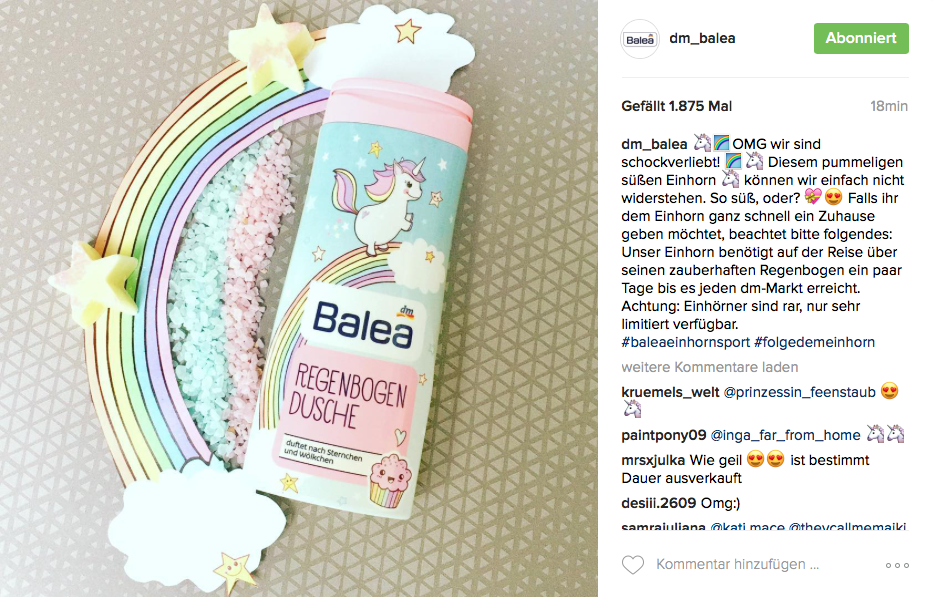
Task: Click the Balea shower gel post photo
Action: coord(299,298)
